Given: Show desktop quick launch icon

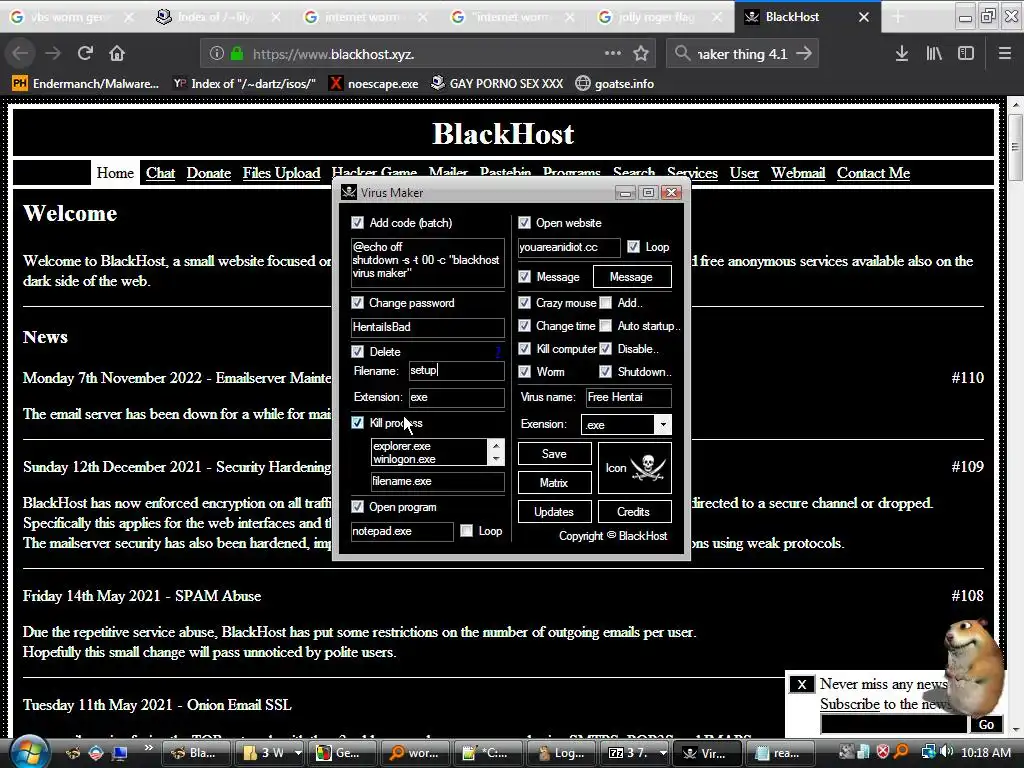Looking at the screenshot, I should 120,753.
